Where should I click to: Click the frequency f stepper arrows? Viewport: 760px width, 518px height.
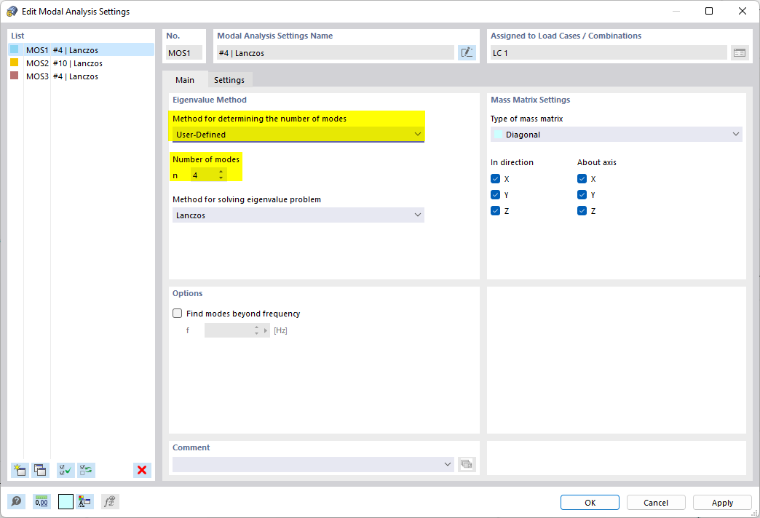pyautogui.click(x=257, y=330)
